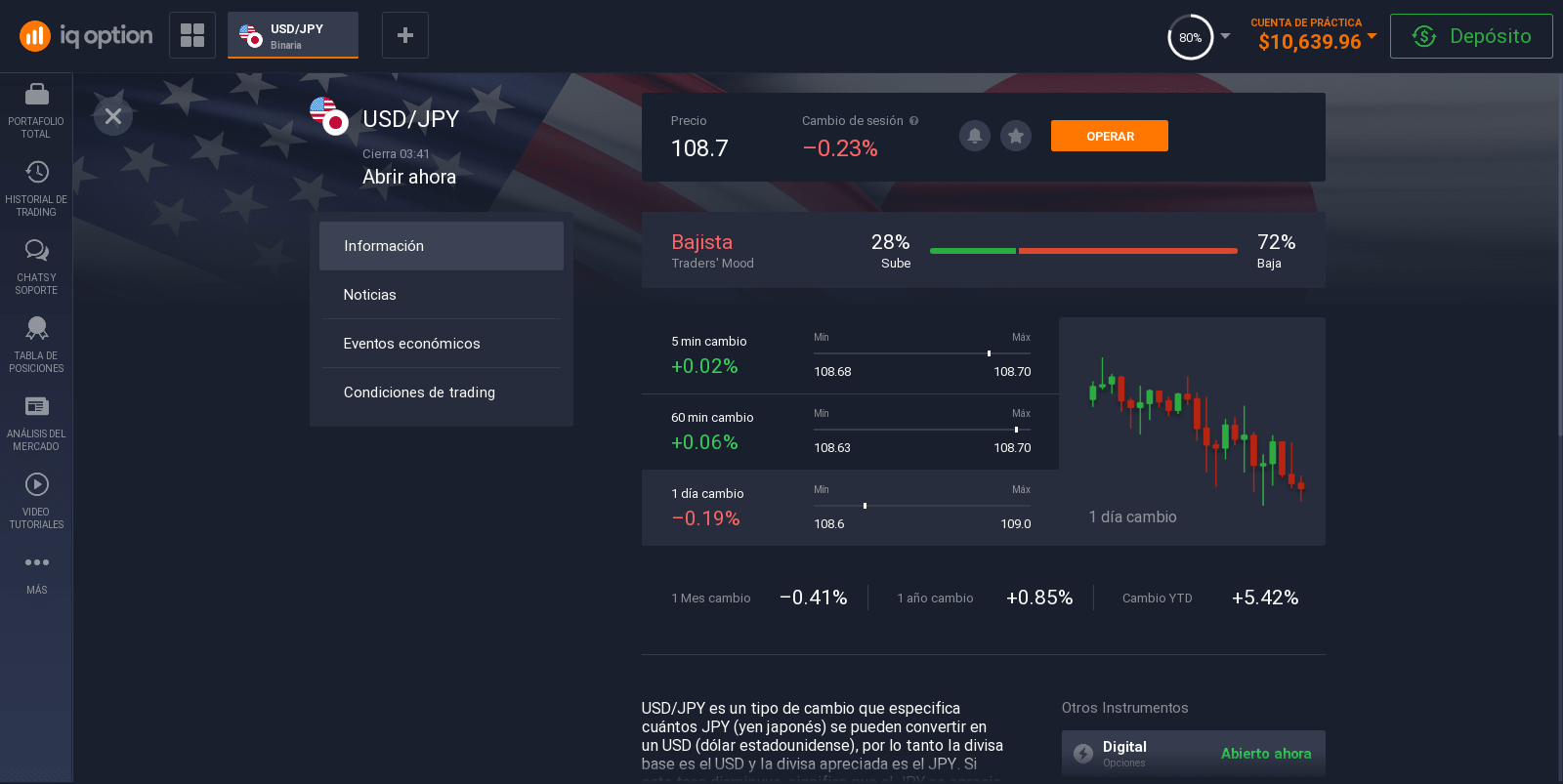Select the Información menu item
The image size is (1563, 784).
tap(442, 246)
